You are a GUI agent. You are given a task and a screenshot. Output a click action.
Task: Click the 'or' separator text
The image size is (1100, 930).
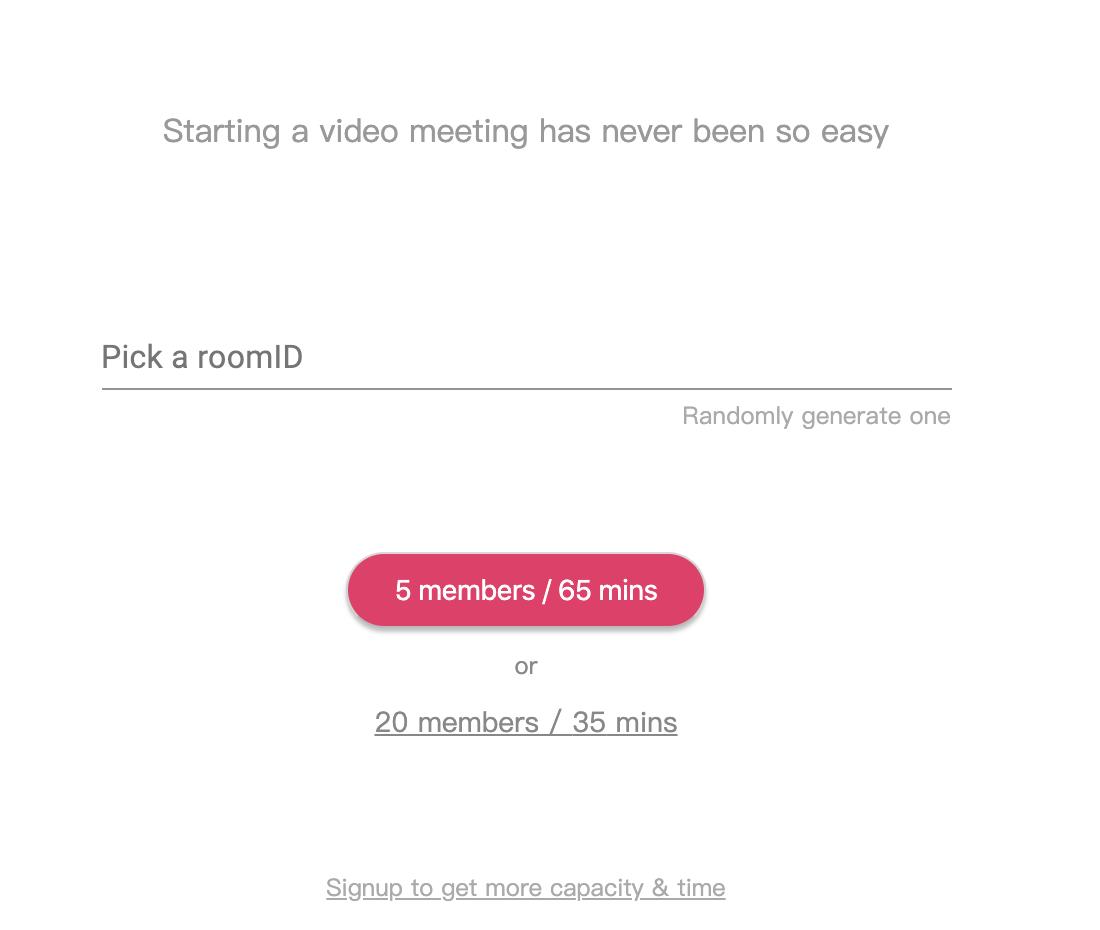[x=526, y=666]
